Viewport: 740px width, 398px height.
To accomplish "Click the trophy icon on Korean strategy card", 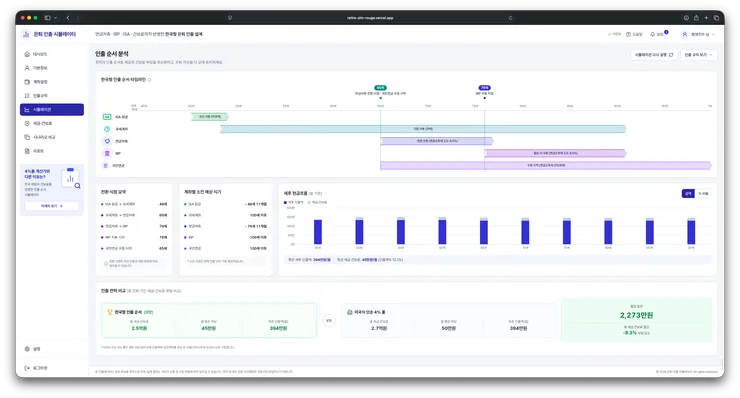I will 110,312.
